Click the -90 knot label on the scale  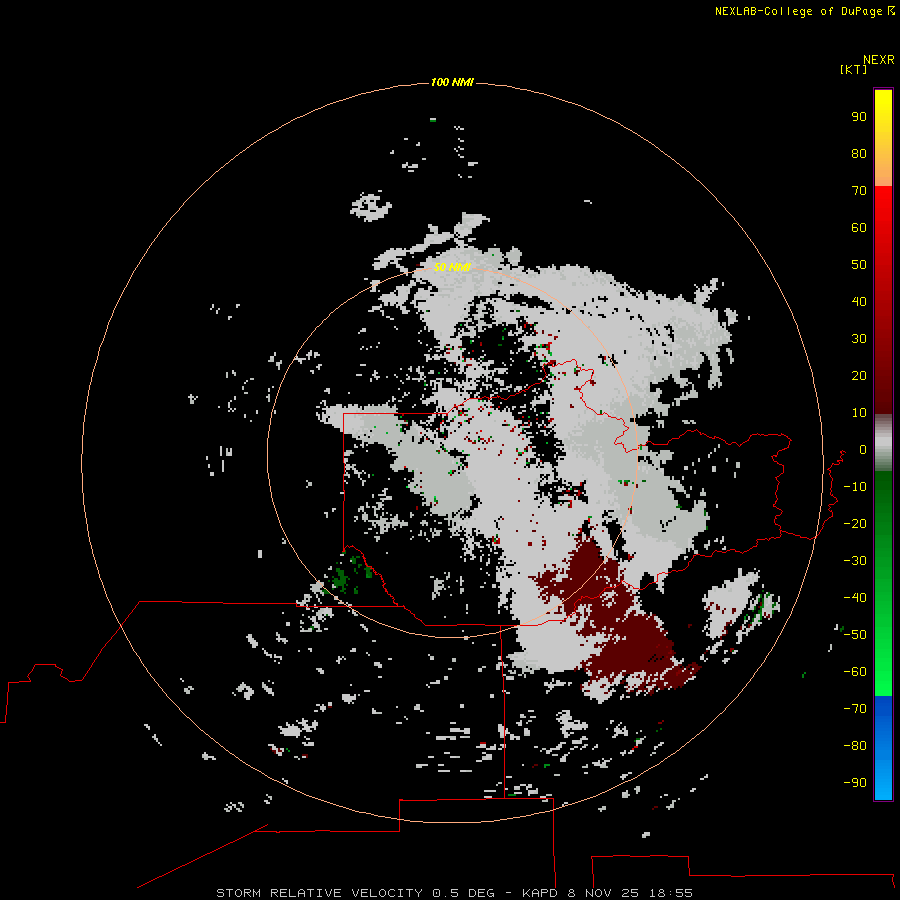[x=855, y=782]
